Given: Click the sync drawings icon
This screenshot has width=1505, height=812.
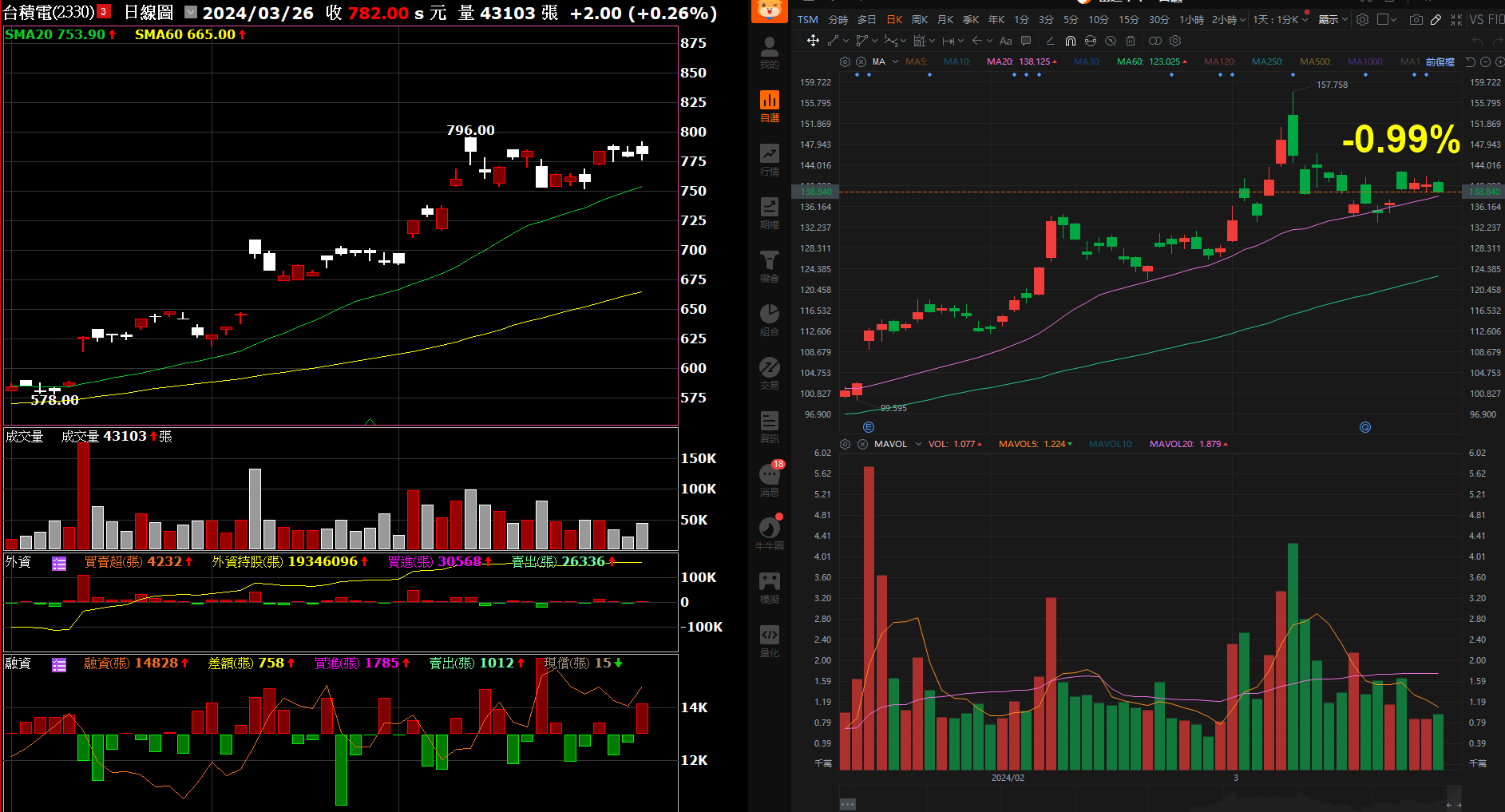Looking at the screenshot, I should (1091, 41).
